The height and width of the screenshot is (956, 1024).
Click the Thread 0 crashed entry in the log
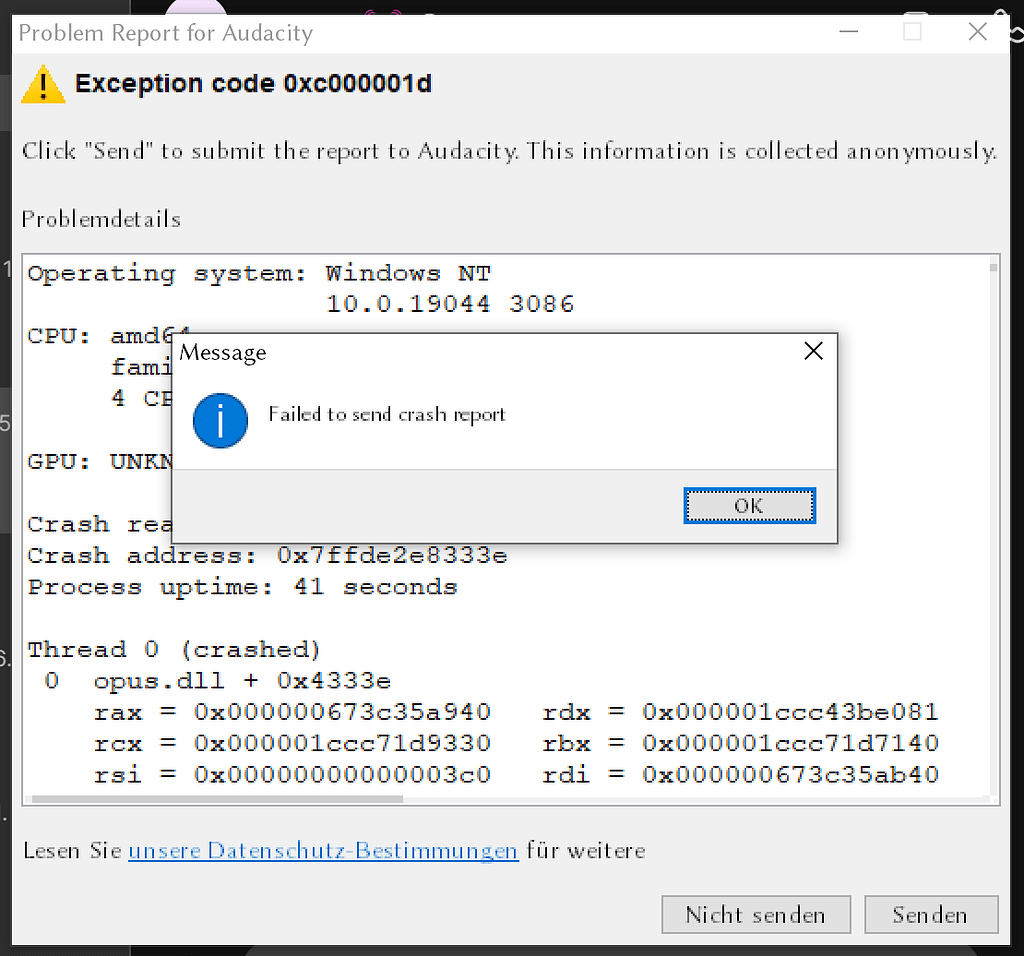(x=174, y=649)
